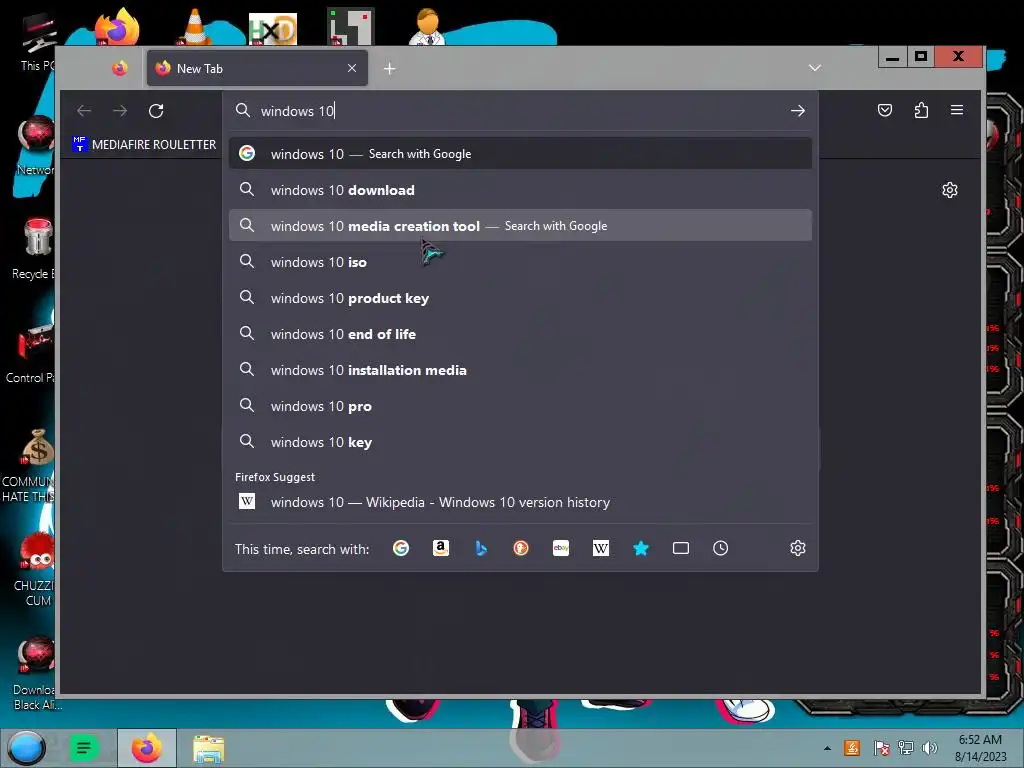Screen dimensions: 1024x768
Task: Open the Save to Pocket icon
Action: pyautogui.click(x=885, y=110)
